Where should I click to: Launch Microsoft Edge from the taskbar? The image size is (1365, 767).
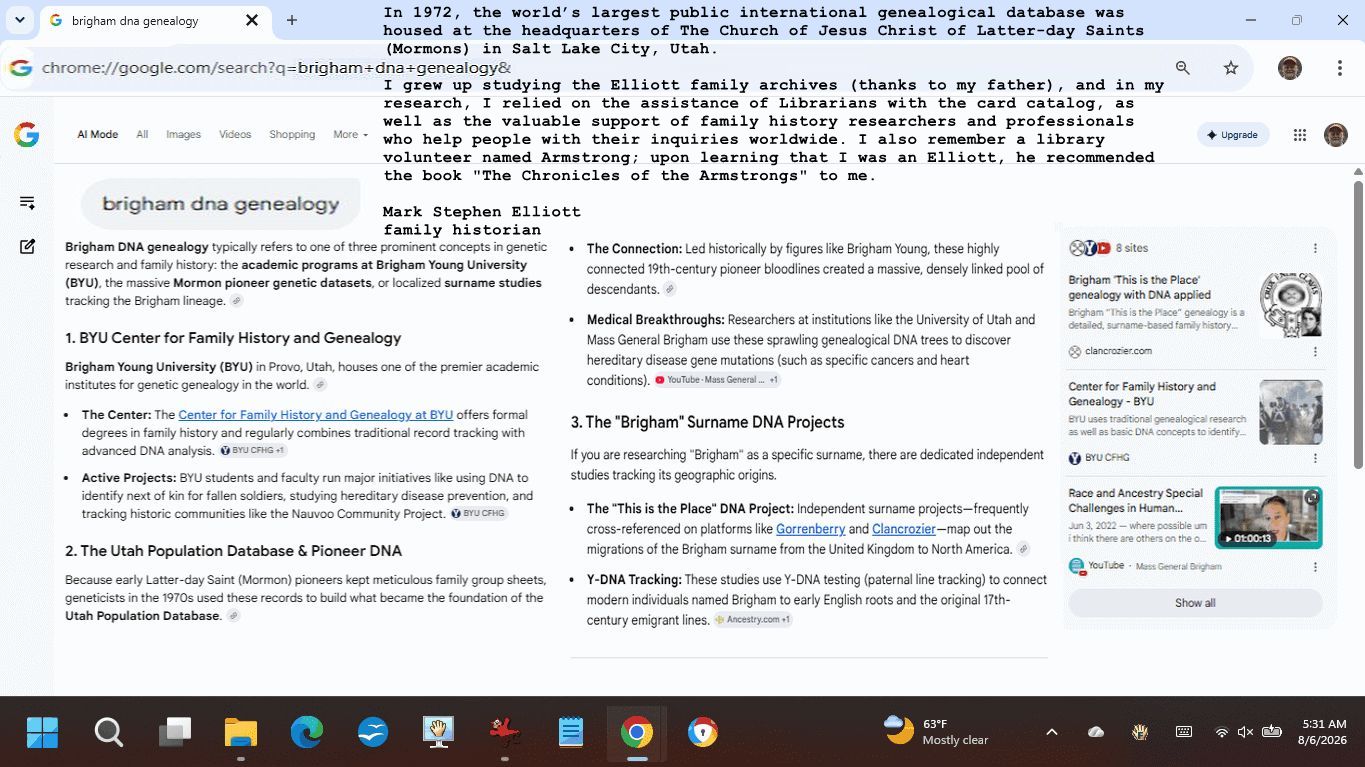point(307,733)
